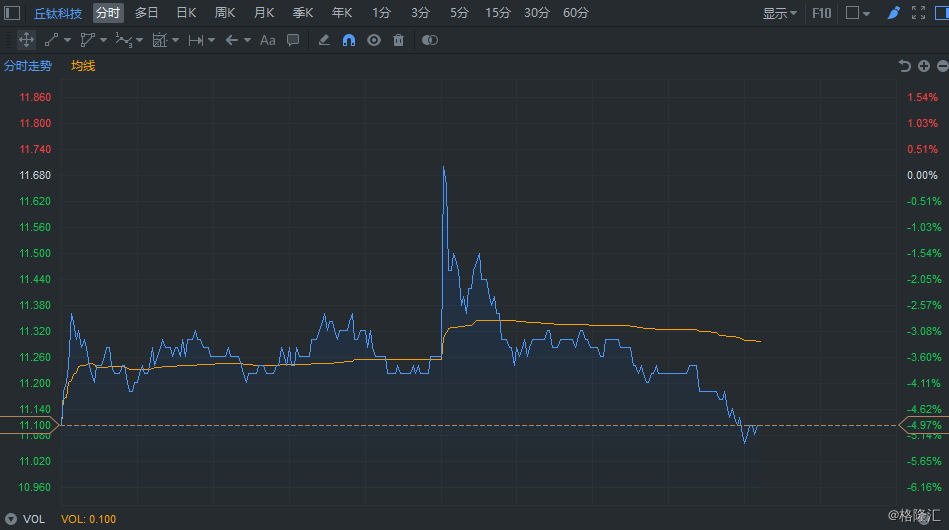The width and height of the screenshot is (949, 530).
Task: Click the 丘钛科技 stock name
Action: click(x=57, y=13)
